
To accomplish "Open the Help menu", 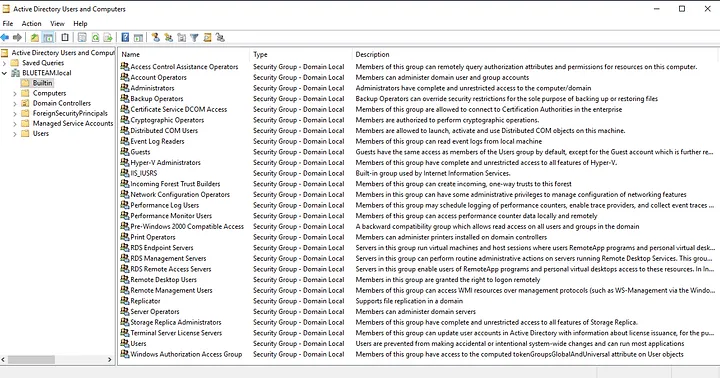I will point(80,23).
